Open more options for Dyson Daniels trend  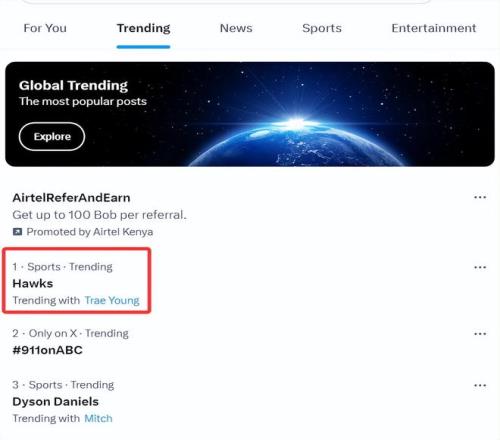pos(480,386)
